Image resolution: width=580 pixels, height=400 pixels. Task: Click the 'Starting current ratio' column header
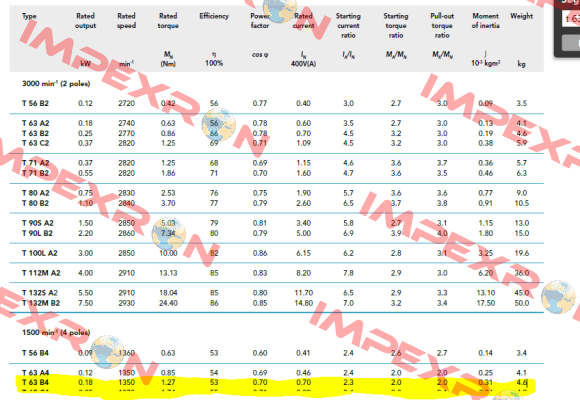point(348,26)
